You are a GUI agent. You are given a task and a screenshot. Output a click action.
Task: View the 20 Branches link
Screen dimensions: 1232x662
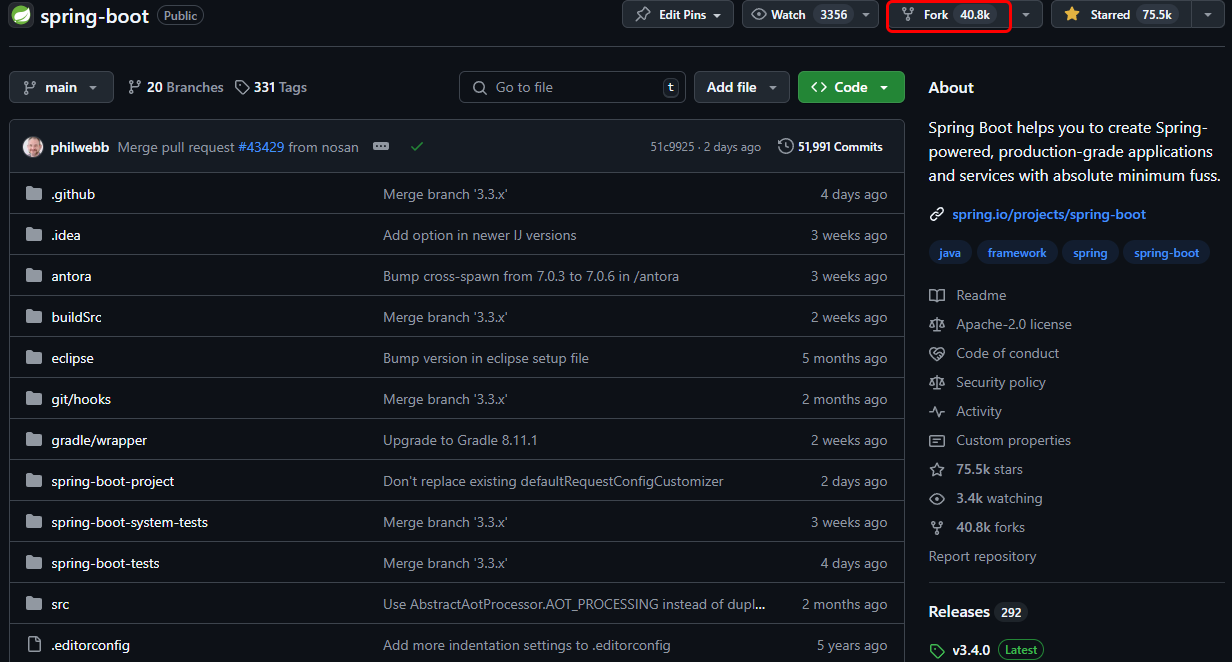[176, 87]
